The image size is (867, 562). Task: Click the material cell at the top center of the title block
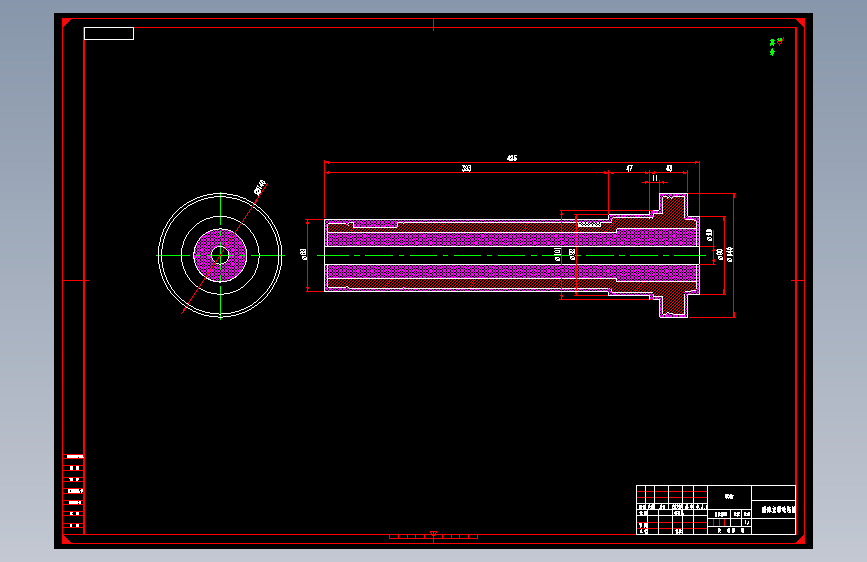coord(729,497)
